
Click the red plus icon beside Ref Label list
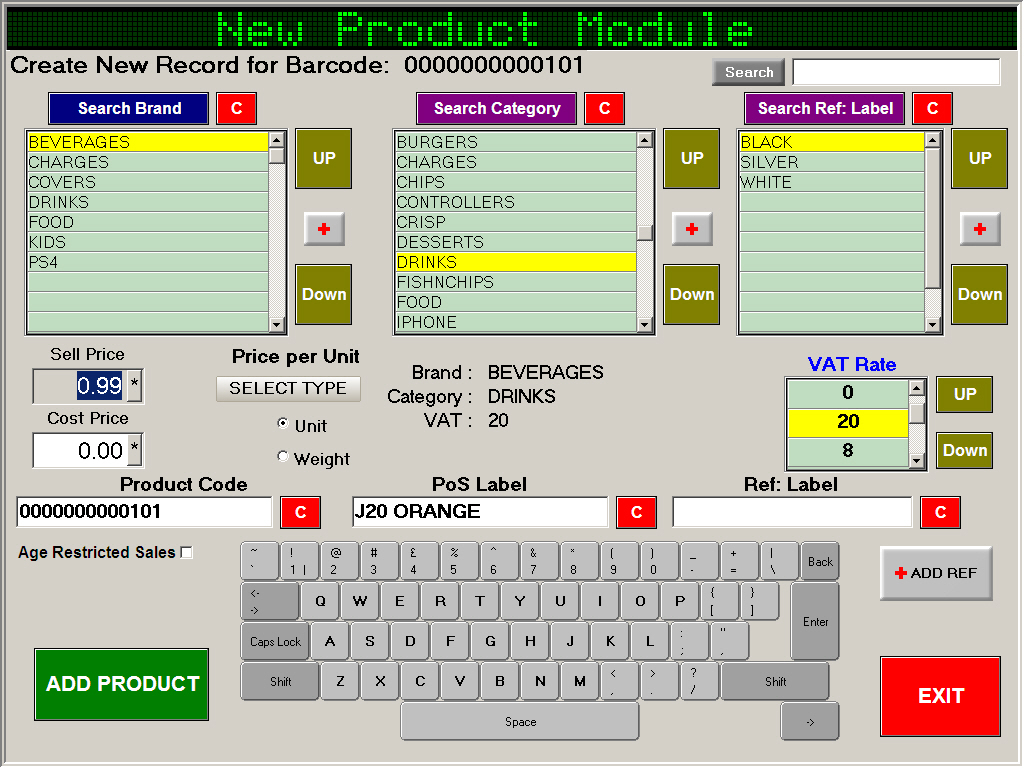tap(980, 229)
